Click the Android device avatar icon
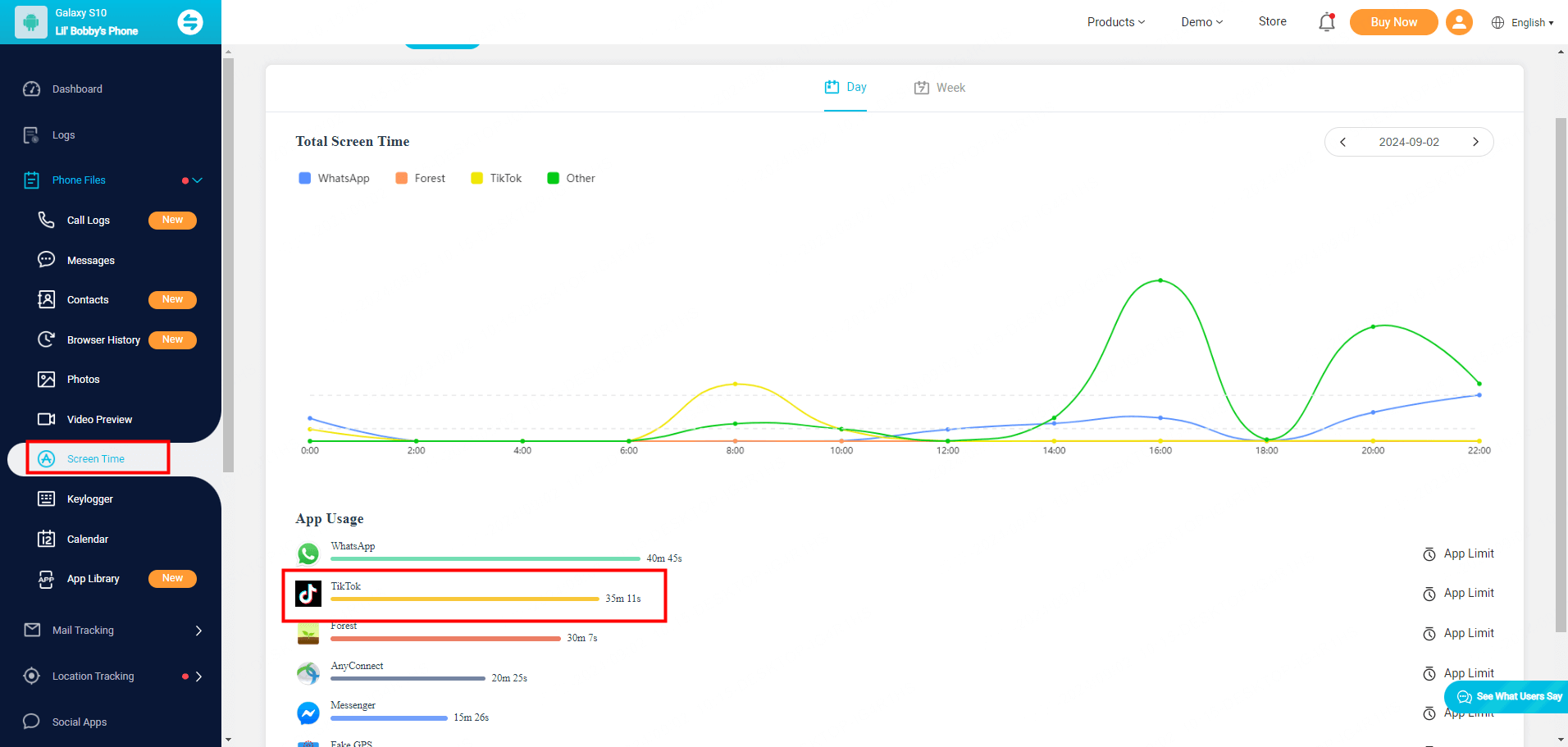Viewport: 1568px width, 747px height. point(31,22)
